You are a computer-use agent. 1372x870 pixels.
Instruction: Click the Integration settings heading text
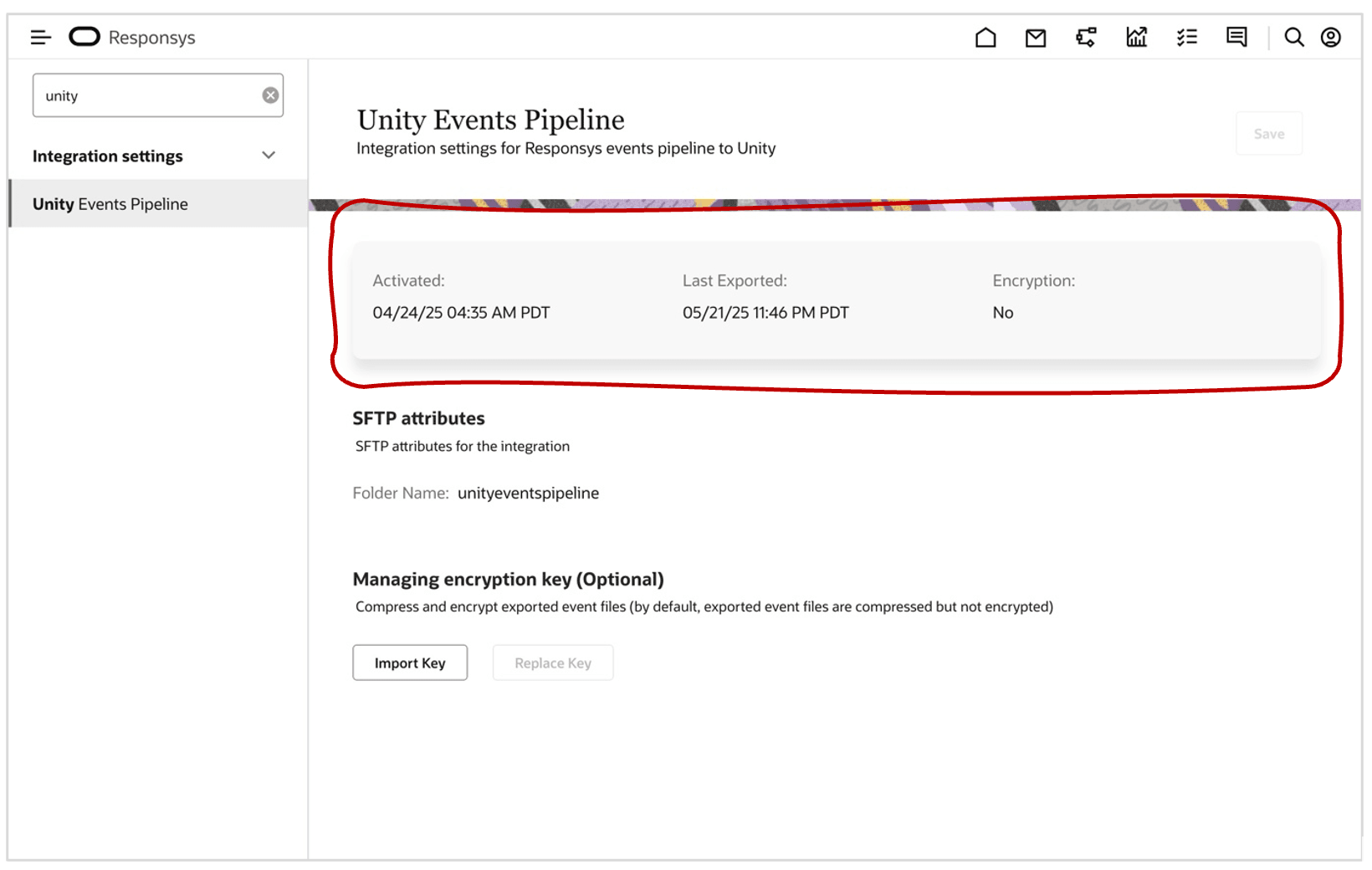(107, 156)
